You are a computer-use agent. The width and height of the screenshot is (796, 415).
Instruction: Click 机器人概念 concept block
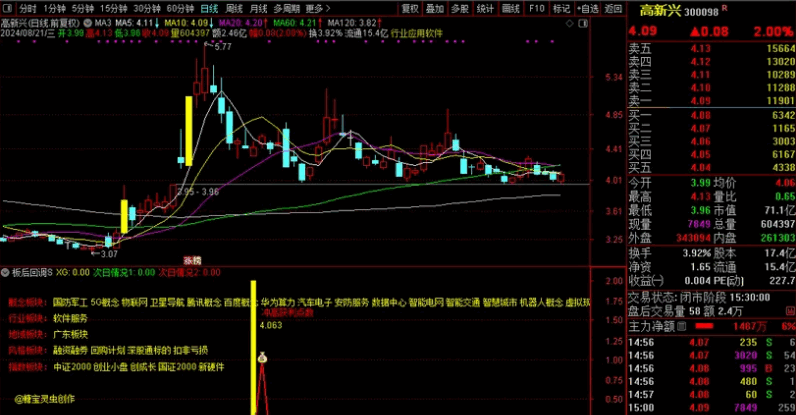(x=542, y=303)
